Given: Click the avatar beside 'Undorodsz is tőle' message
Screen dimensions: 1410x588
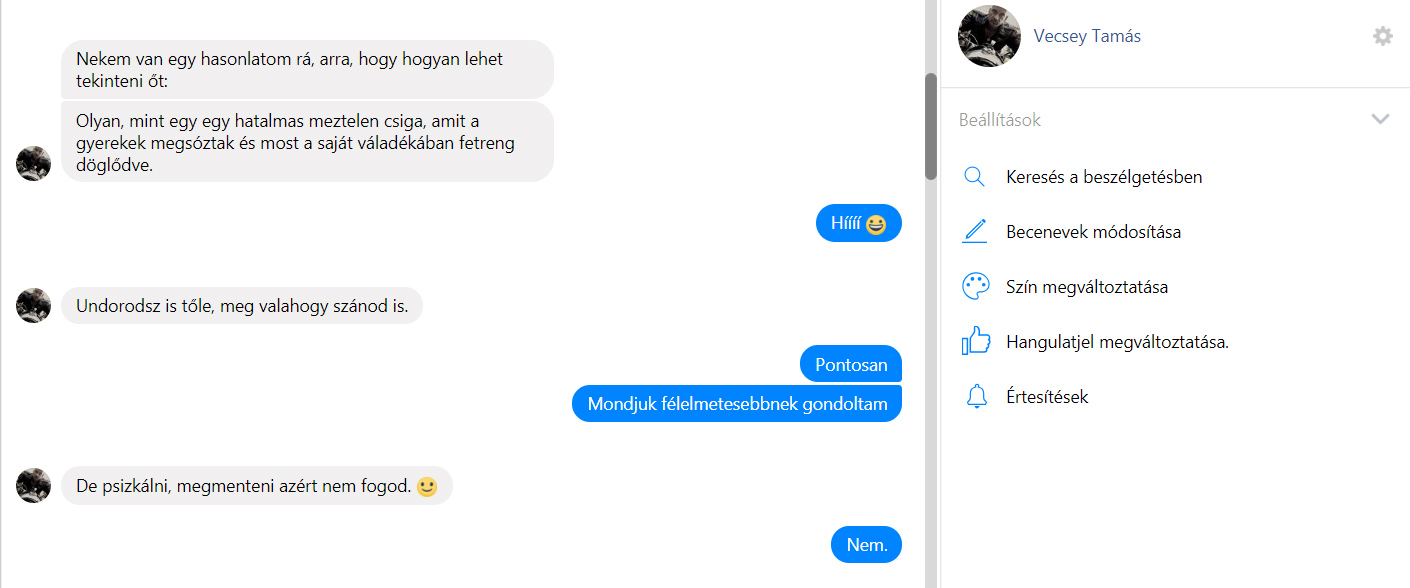Looking at the screenshot, I should 34,306.
